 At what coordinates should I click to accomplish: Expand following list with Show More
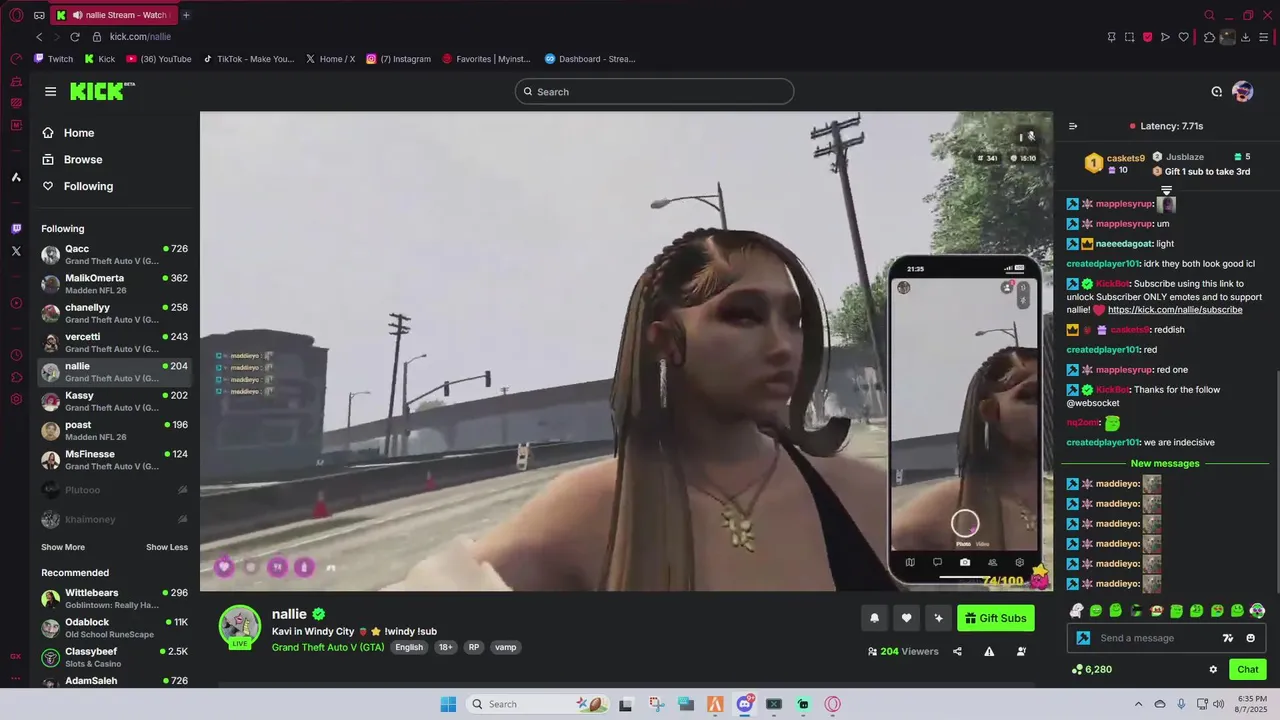63,547
